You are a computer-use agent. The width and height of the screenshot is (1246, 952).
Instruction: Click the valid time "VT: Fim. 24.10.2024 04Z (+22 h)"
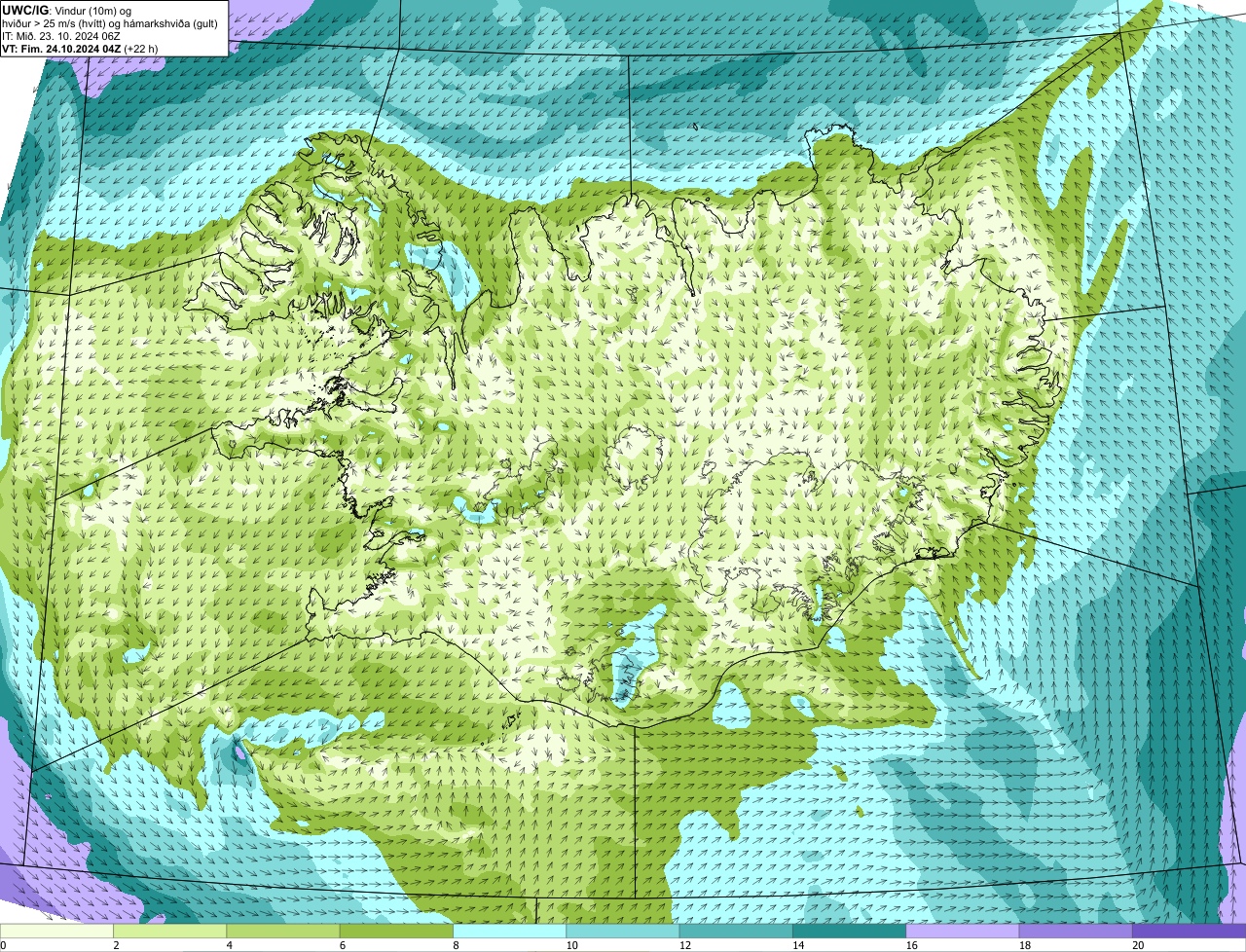[x=80, y=48]
